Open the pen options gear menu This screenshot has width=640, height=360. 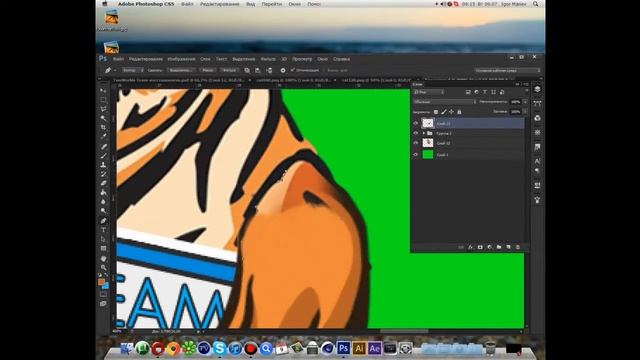(282, 70)
